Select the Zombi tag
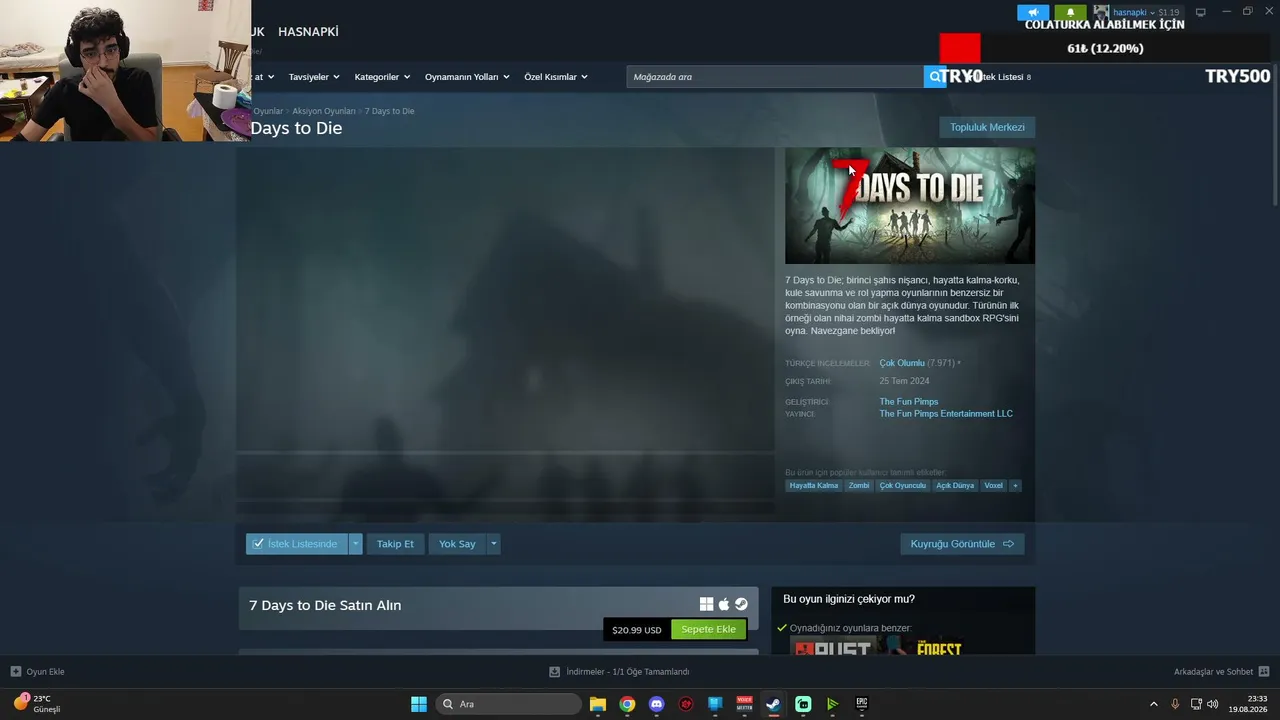 pyautogui.click(x=859, y=486)
